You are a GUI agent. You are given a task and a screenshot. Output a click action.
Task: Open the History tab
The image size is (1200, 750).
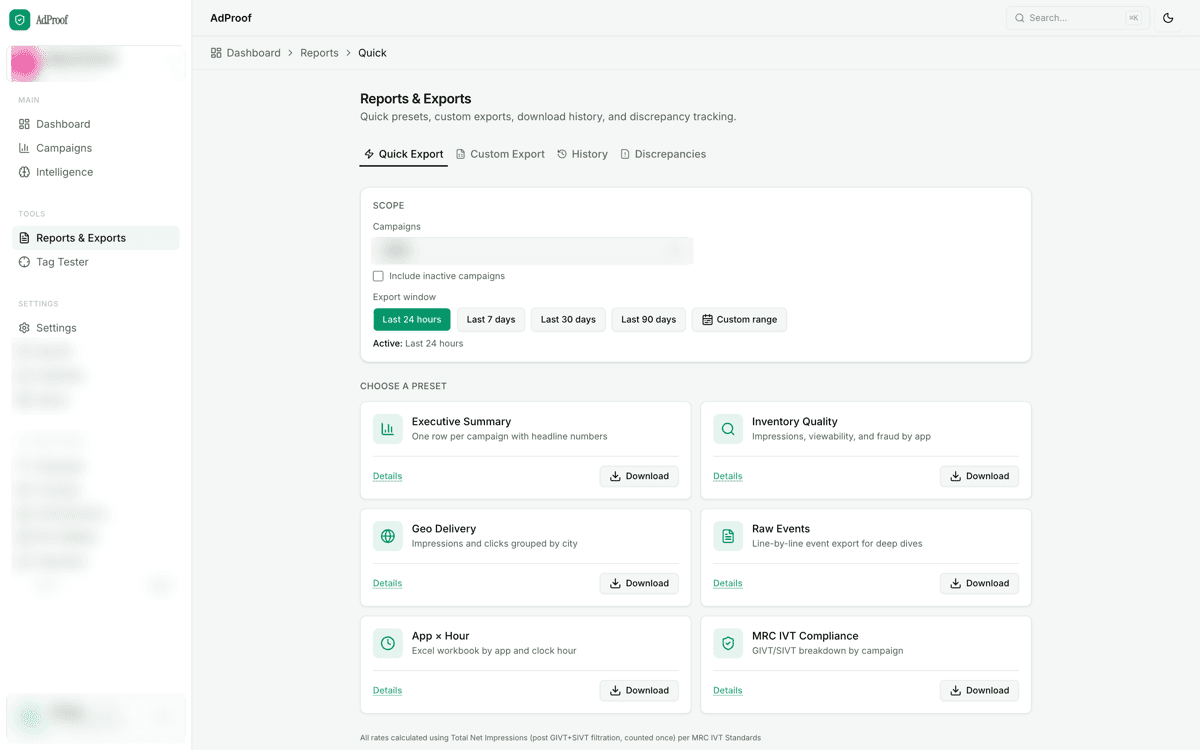[x=582, y=154]
